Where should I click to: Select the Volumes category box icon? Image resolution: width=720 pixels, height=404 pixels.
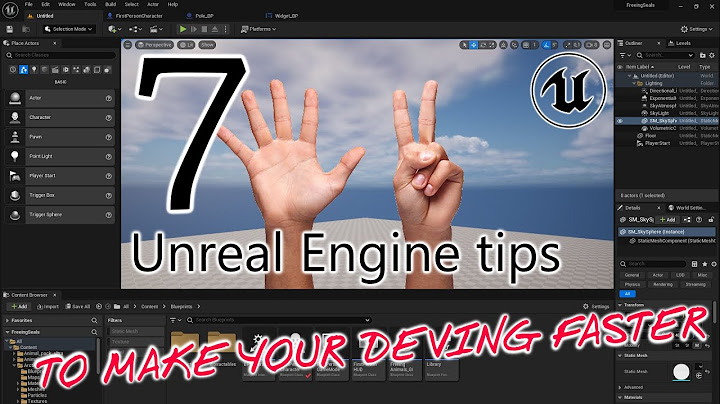[x=97, y=70]
